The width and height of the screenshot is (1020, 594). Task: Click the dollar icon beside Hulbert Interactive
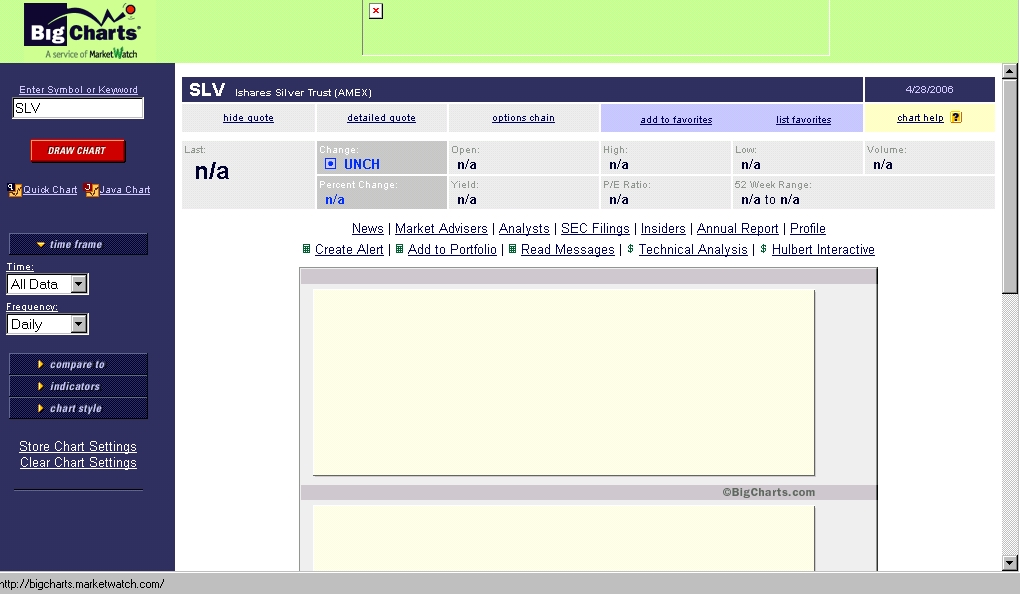pyautogui.click(x=763, y=249)
